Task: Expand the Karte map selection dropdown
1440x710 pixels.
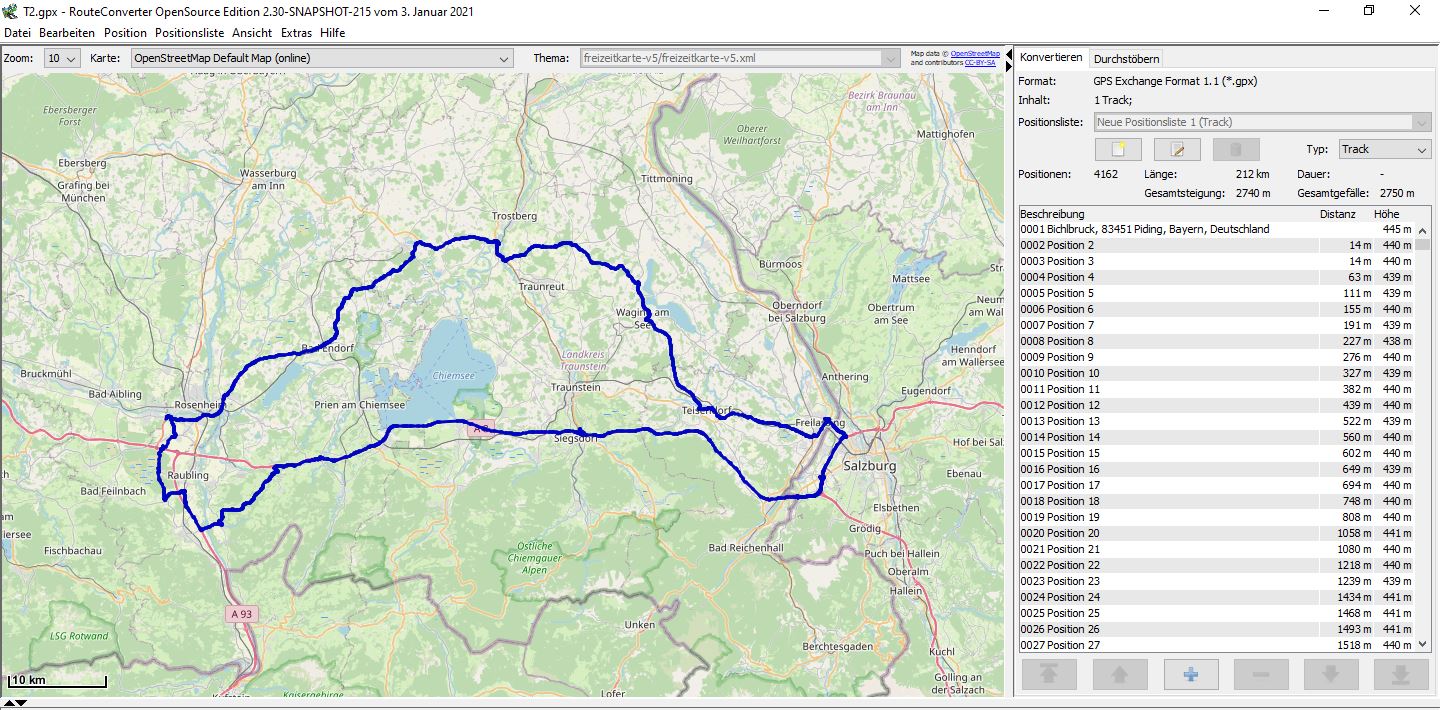Action: 322,59
